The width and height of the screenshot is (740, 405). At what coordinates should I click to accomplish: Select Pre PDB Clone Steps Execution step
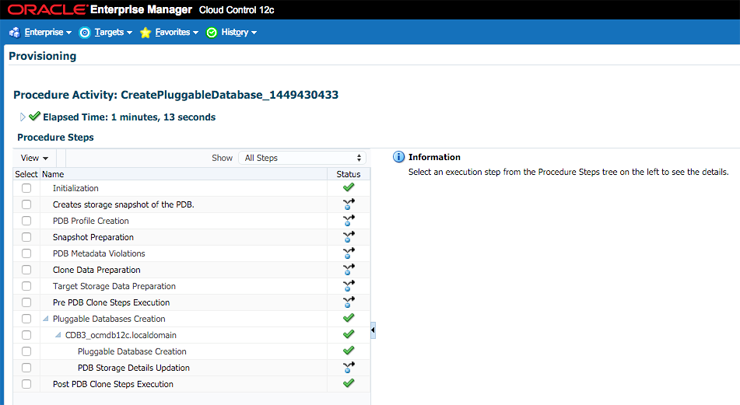pyautogui.click(x=111, y=302)
